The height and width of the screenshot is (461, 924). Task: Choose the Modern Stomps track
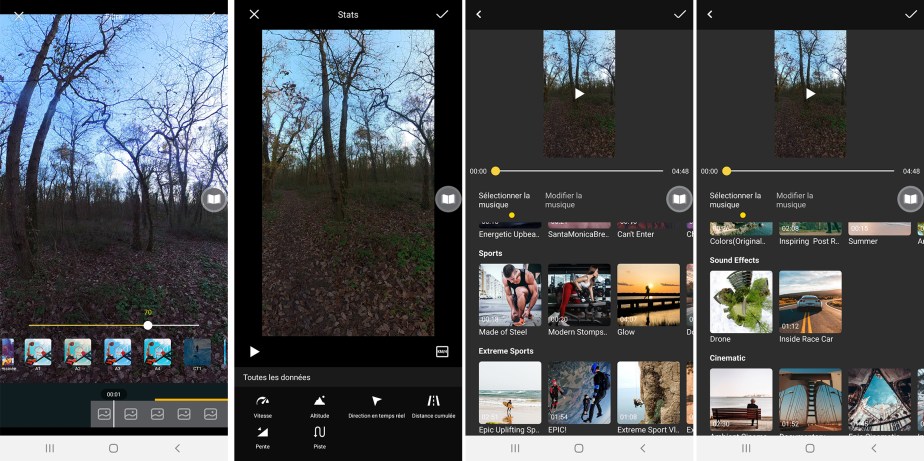click(x=579, y=300)
